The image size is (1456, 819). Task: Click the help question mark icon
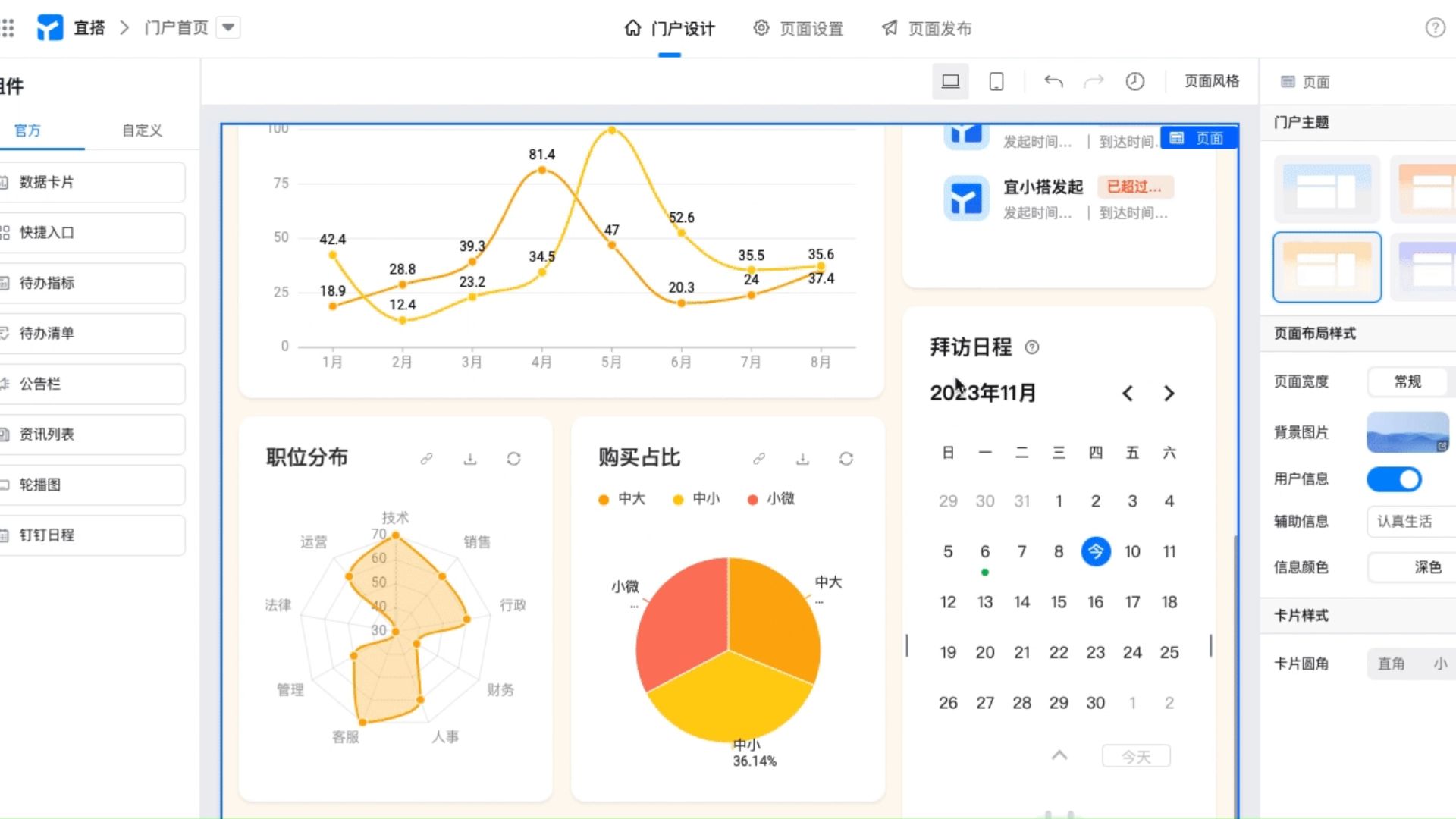(1436, 28)
